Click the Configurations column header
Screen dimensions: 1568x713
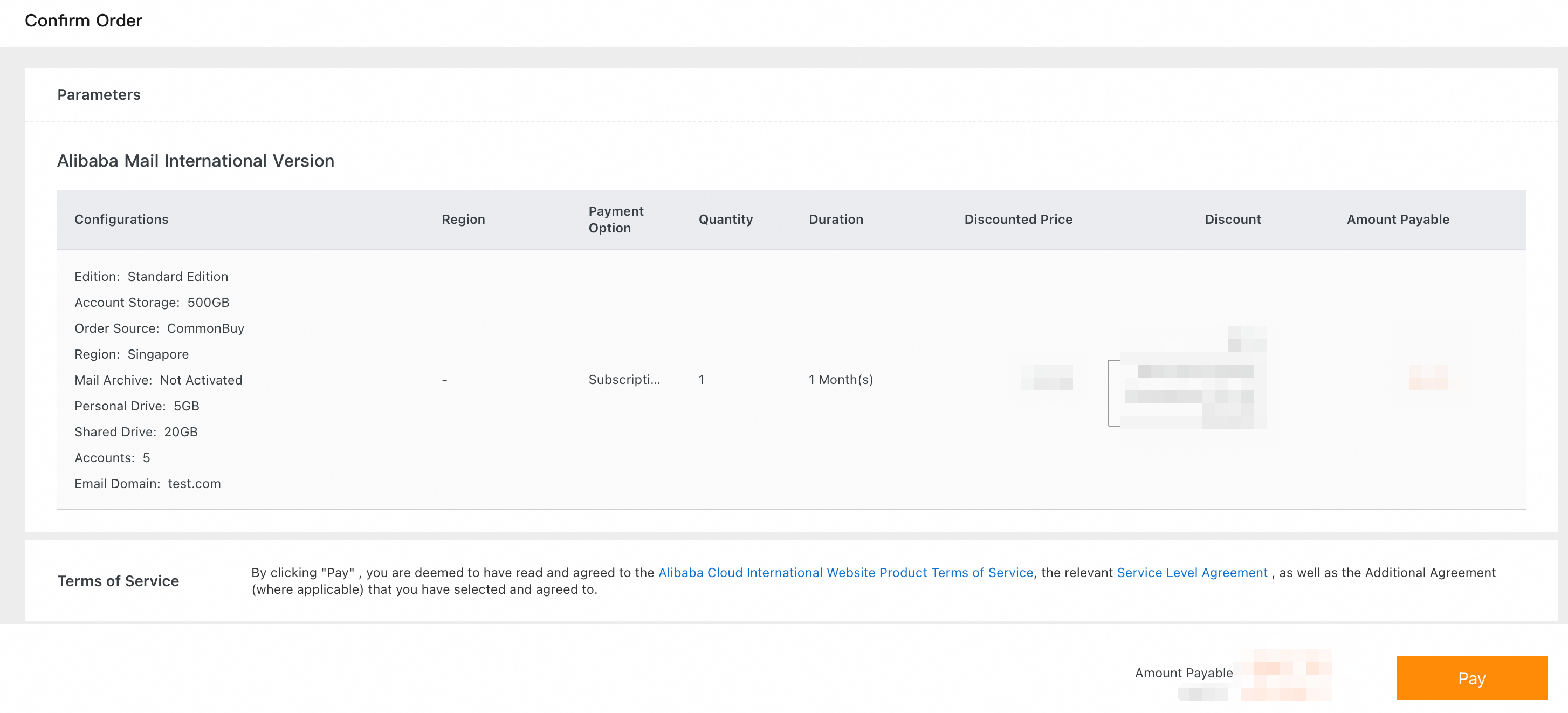121,219
